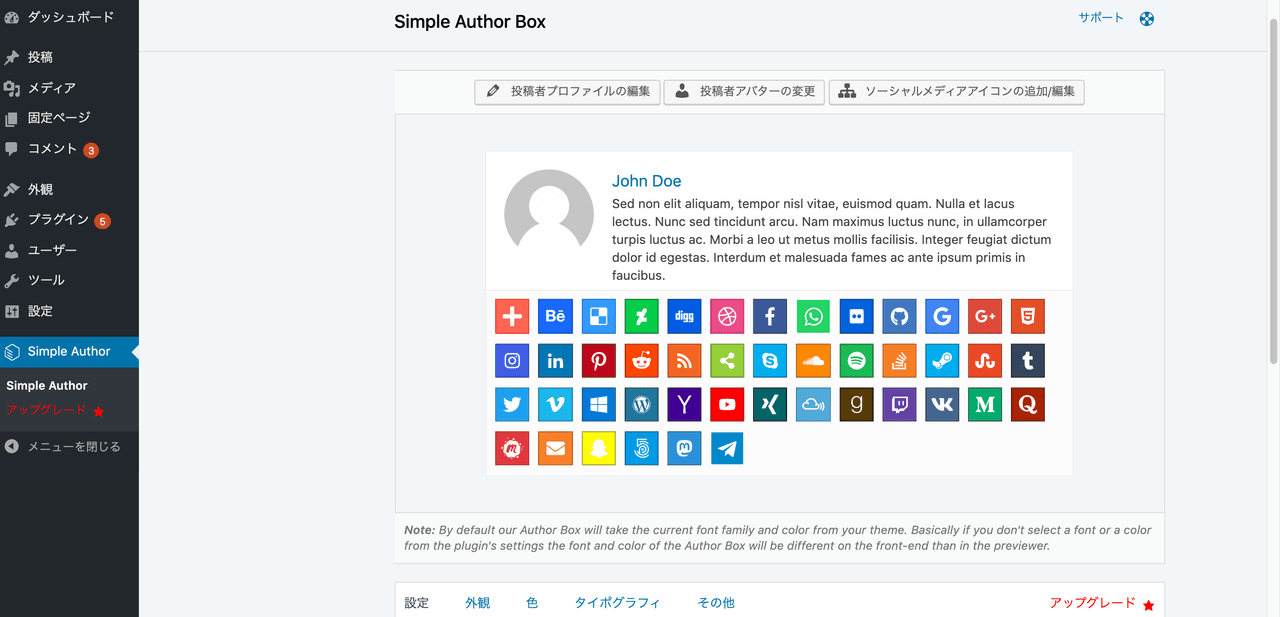Select the HTML5 shield icon
Screen dimensions: 1280x617
coord(1028,317)
